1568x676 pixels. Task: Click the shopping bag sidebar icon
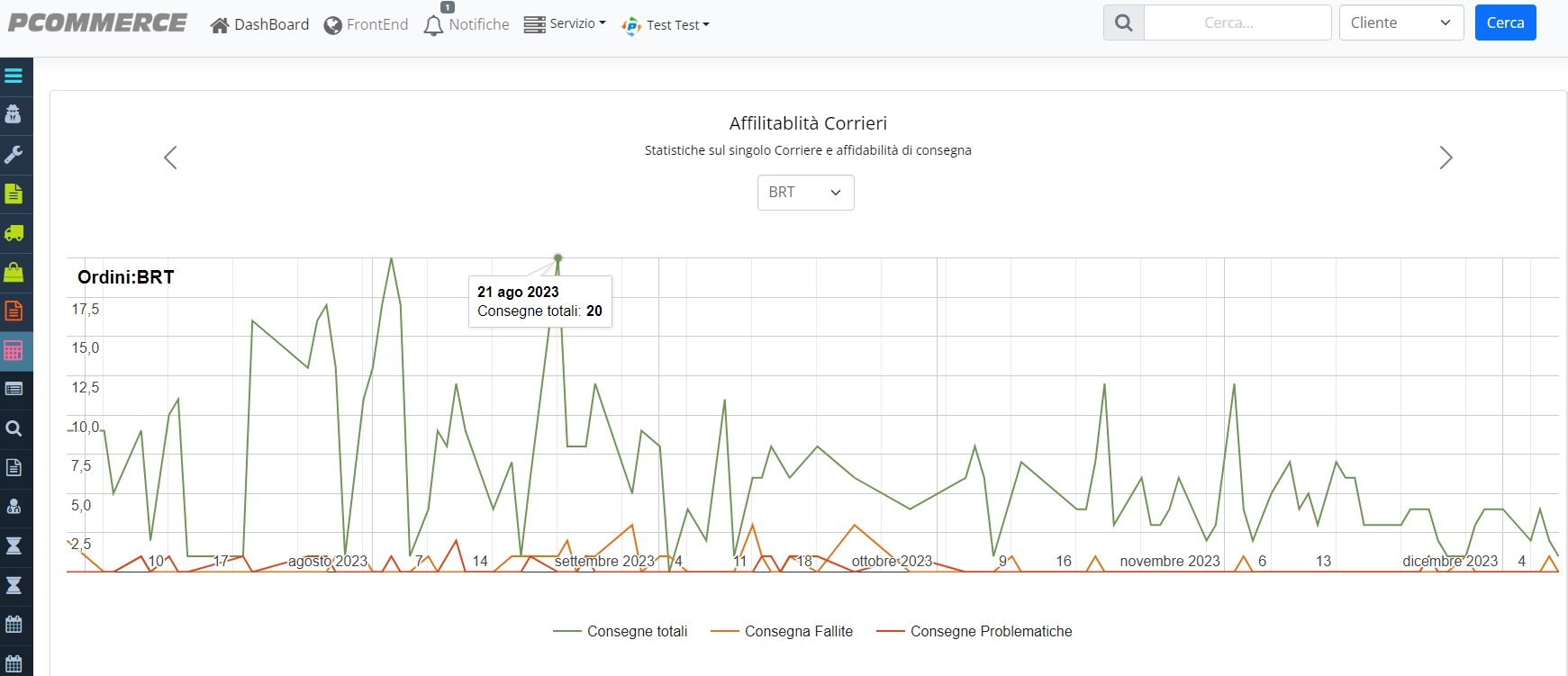pyautogui.click(x=14, y=271)
